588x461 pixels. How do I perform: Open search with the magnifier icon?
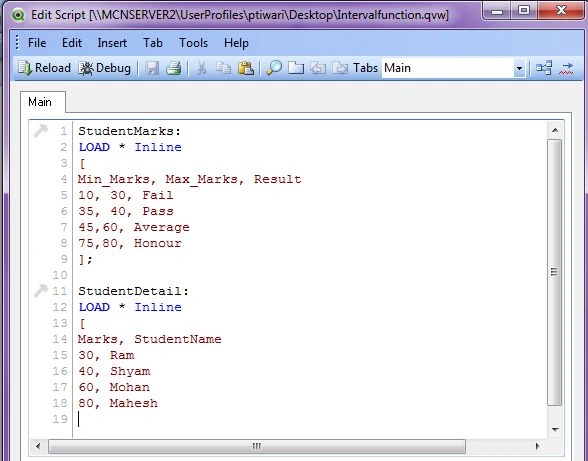(274, 68)
